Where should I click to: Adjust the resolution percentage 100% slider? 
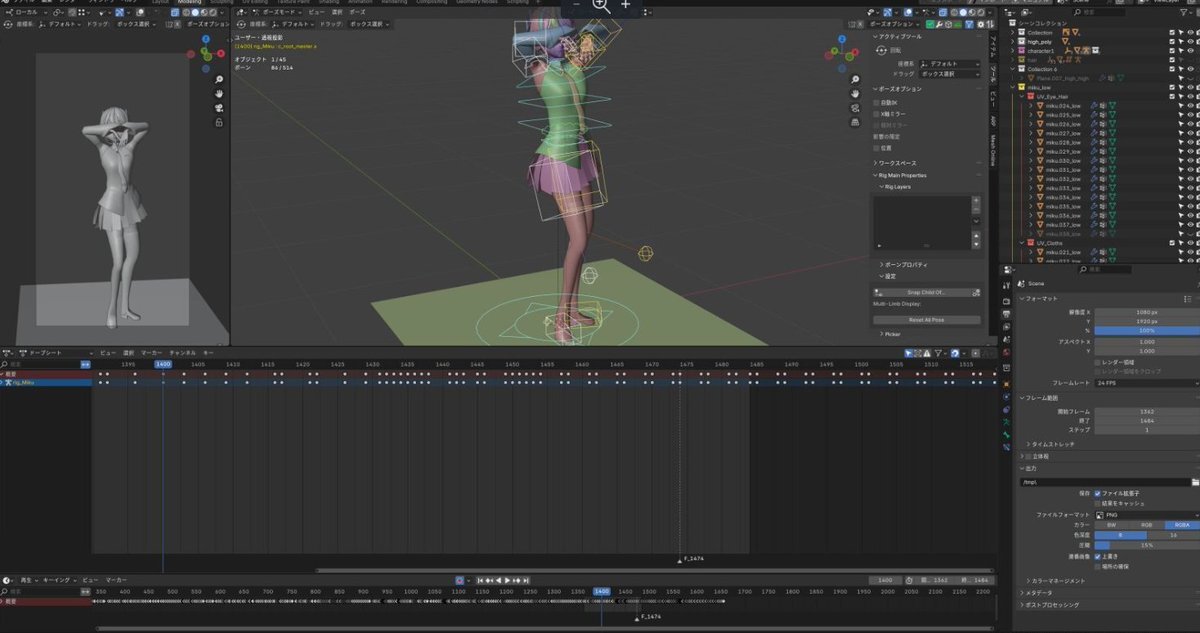click(1147, 330)
